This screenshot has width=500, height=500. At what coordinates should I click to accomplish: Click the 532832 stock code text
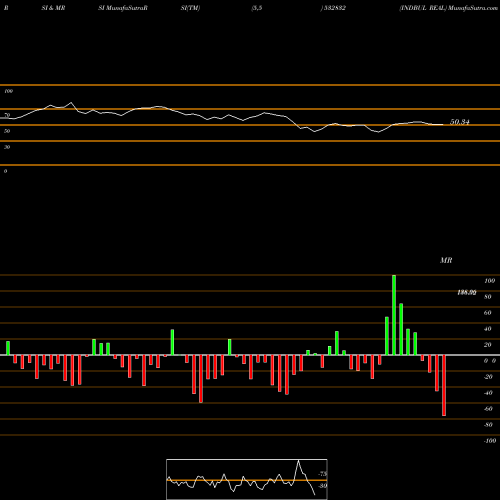coord(335,8)
